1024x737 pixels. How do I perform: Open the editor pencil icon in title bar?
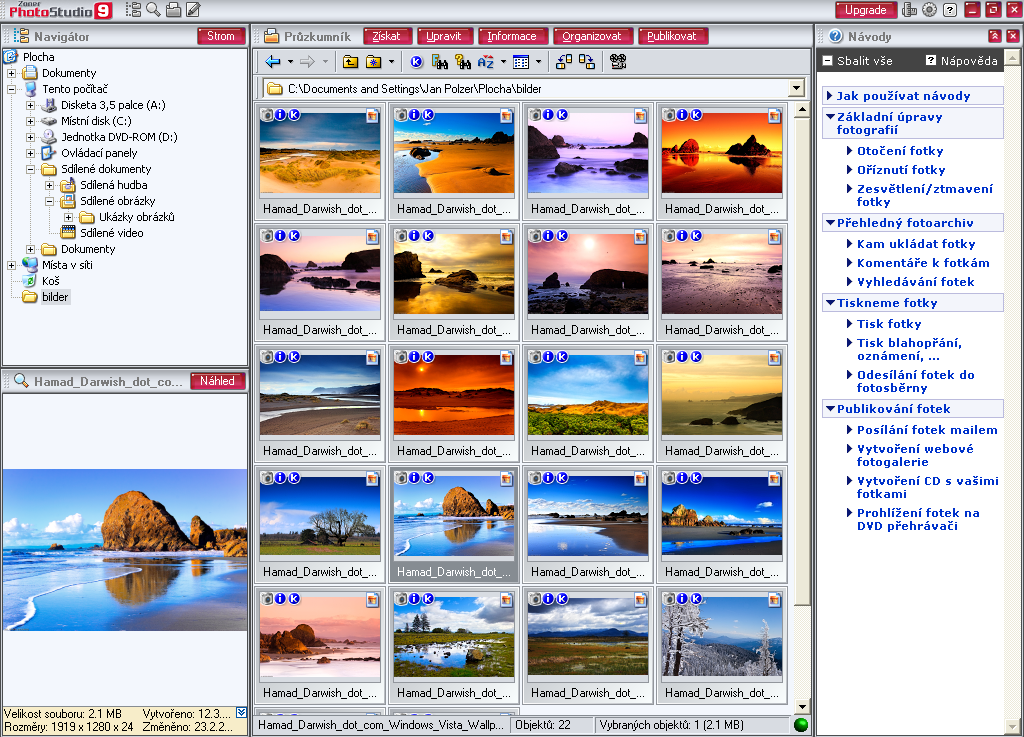193,9
